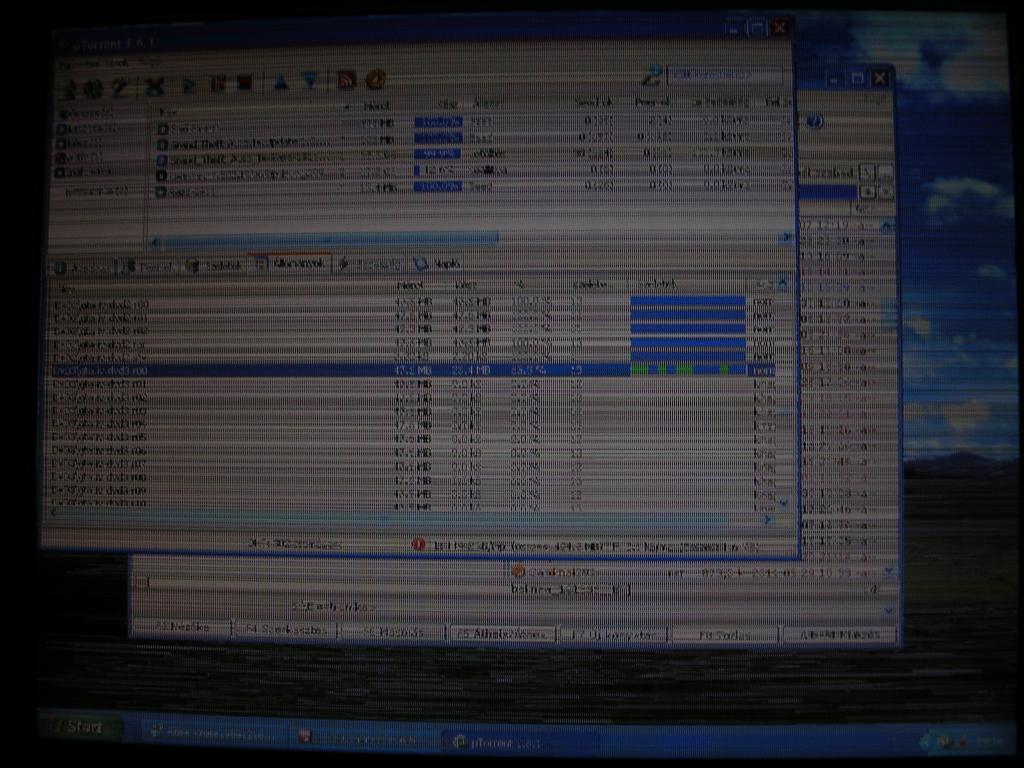Click the blue help icon in Total Commander
Screen dimensions: 1024x768
[814, 122]
